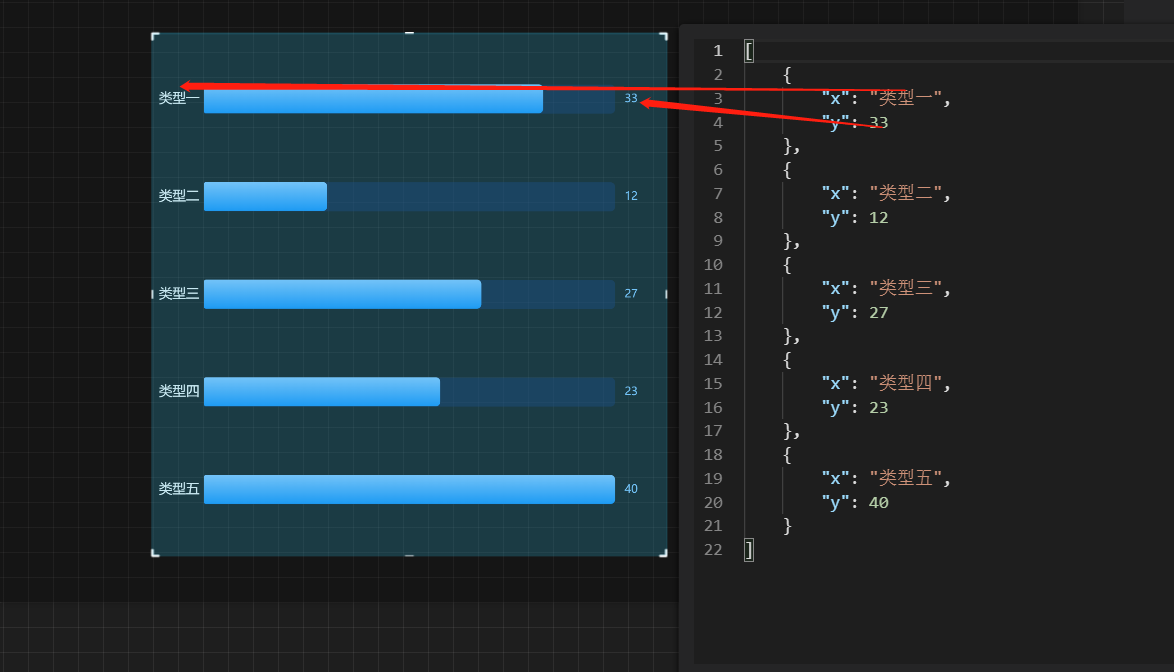1174x672 pixels.
Task: Click the blue filled bar for 类型三
Action: tap(342, 294)
